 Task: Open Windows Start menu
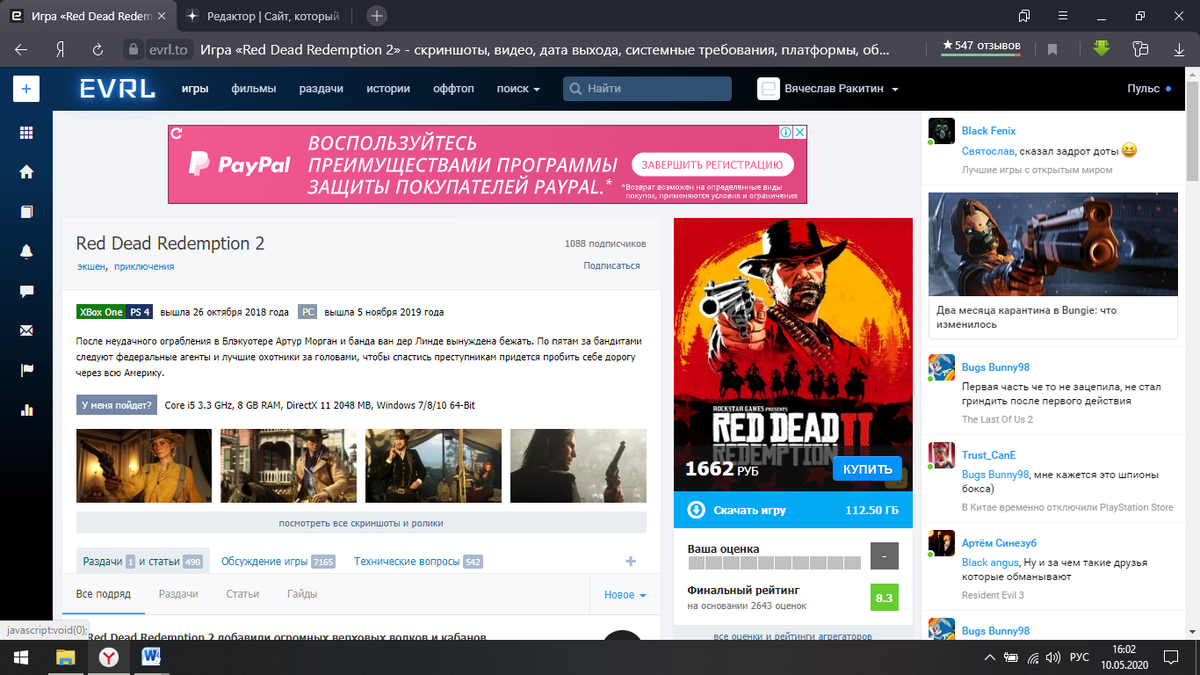20,657
